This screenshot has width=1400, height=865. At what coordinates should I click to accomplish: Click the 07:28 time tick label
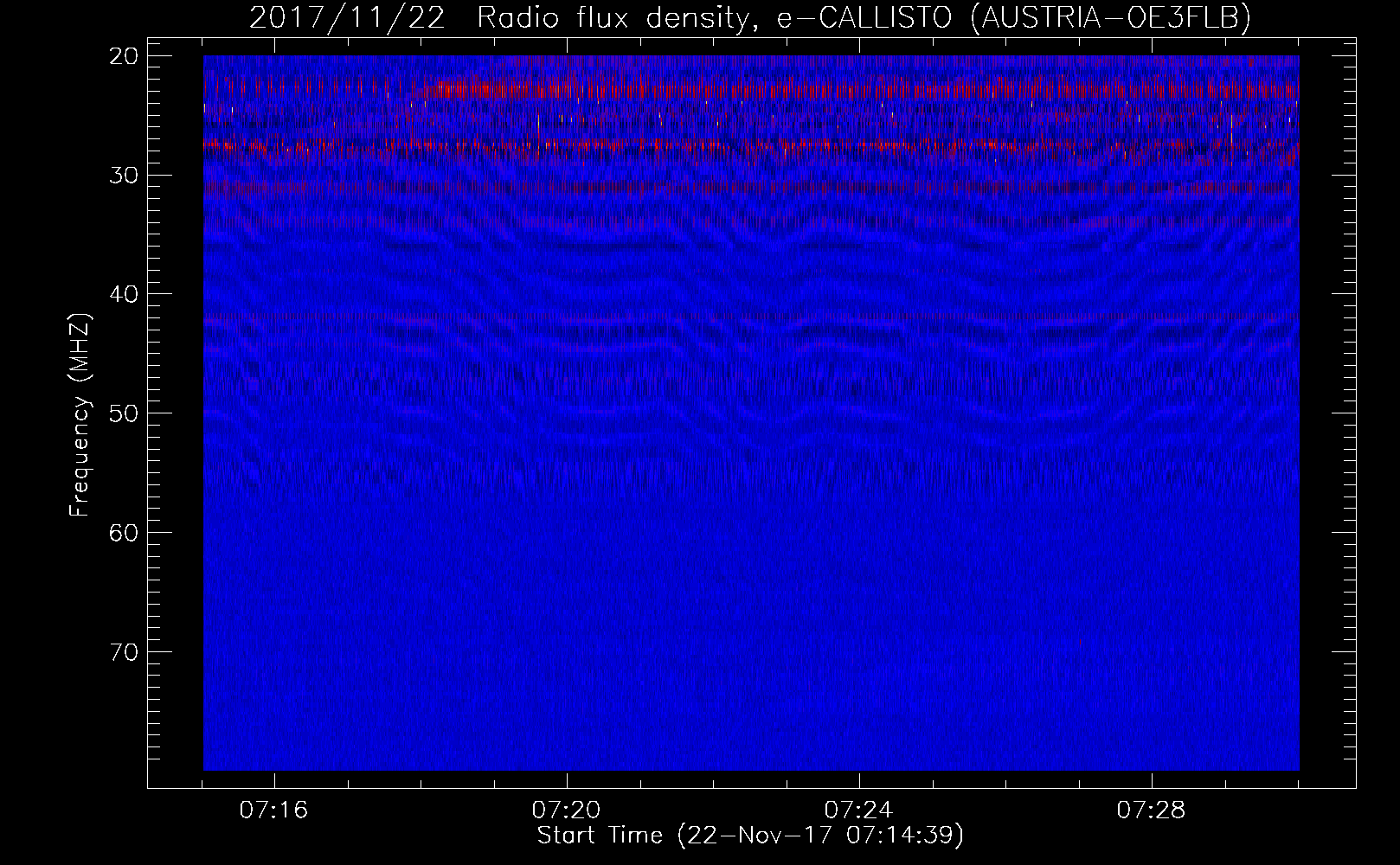coord(1152,811)
